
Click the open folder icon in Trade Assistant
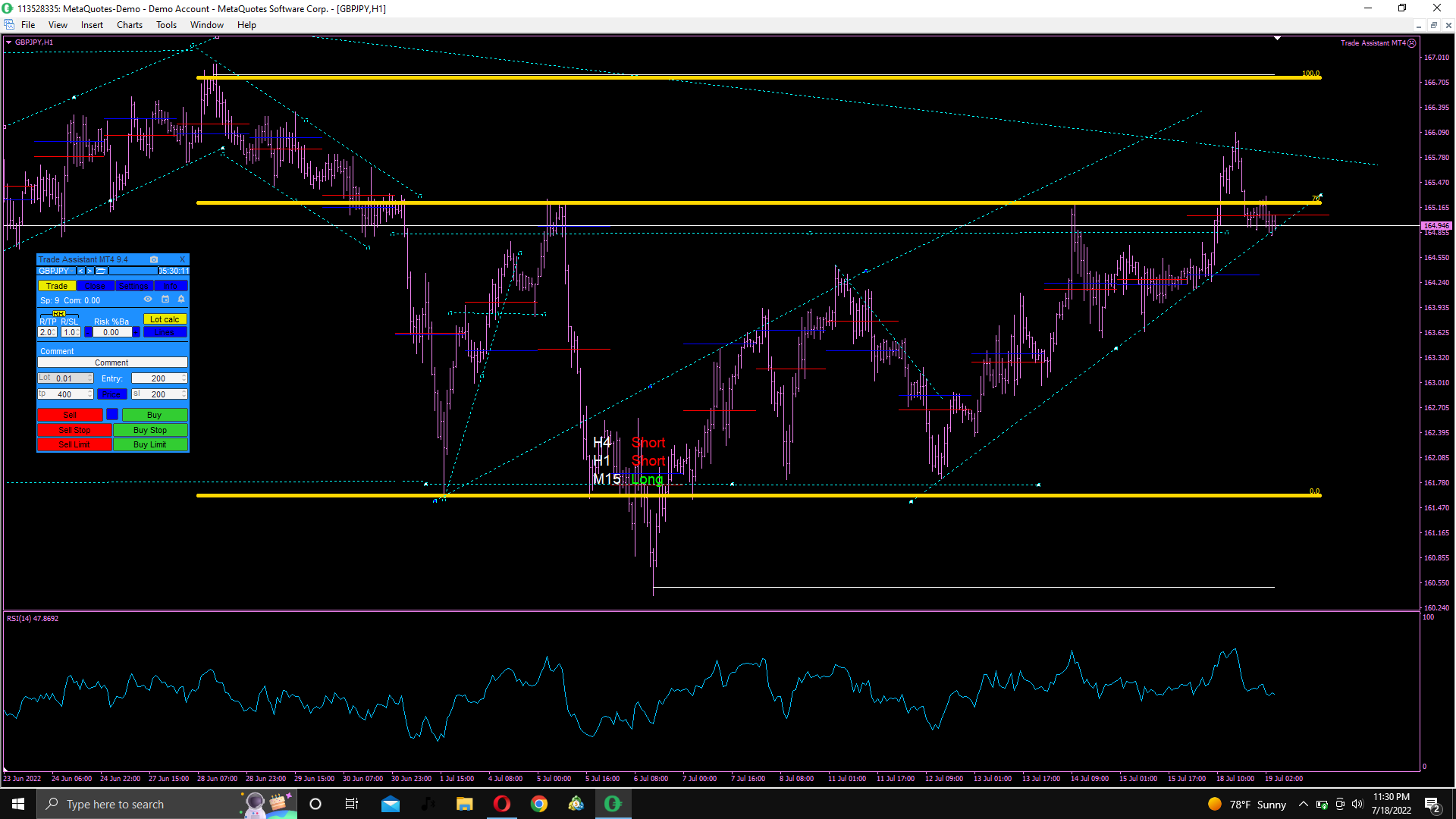point(101,271)
